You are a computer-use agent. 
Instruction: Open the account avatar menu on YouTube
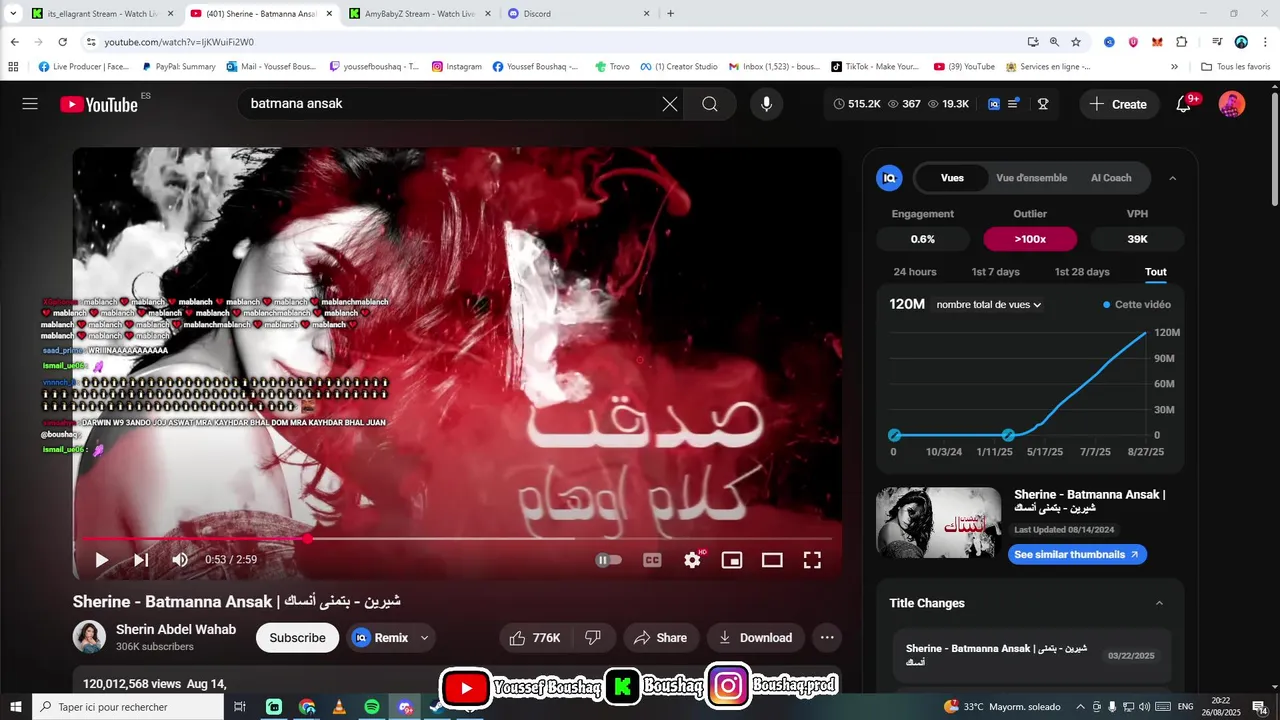(x=1232, y=104)
